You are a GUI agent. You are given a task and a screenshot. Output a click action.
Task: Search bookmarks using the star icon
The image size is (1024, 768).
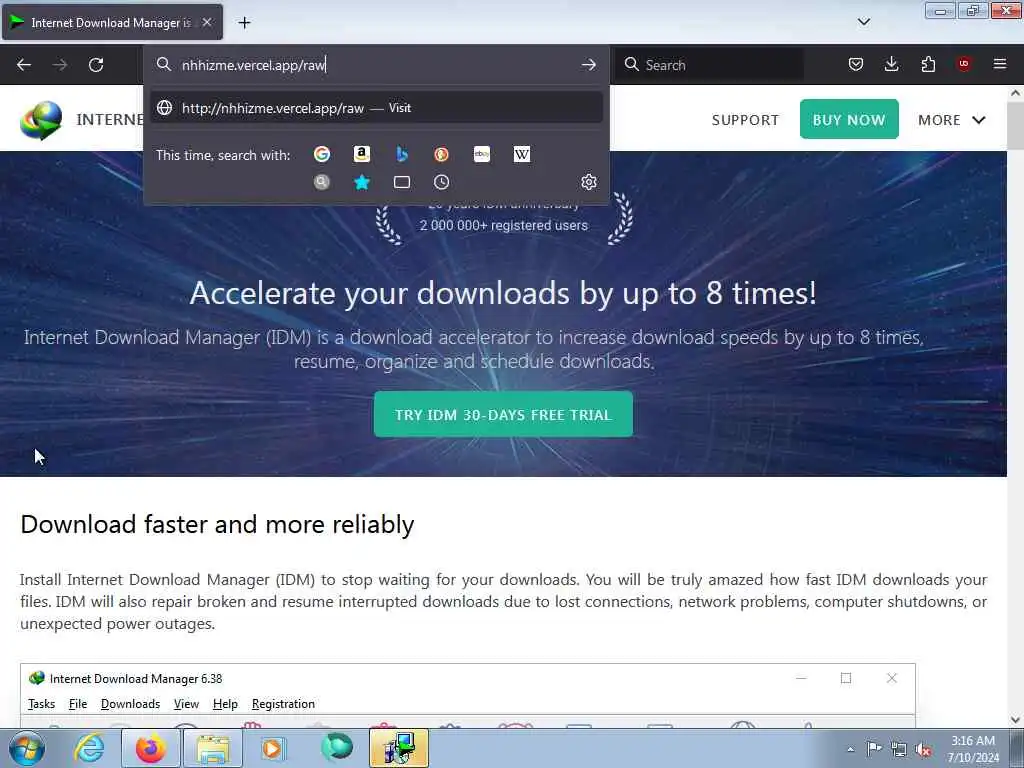[362, 182]
